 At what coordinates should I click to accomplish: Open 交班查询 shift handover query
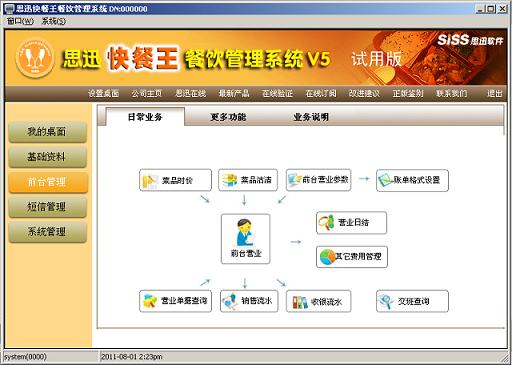click(x=412, y=301)
